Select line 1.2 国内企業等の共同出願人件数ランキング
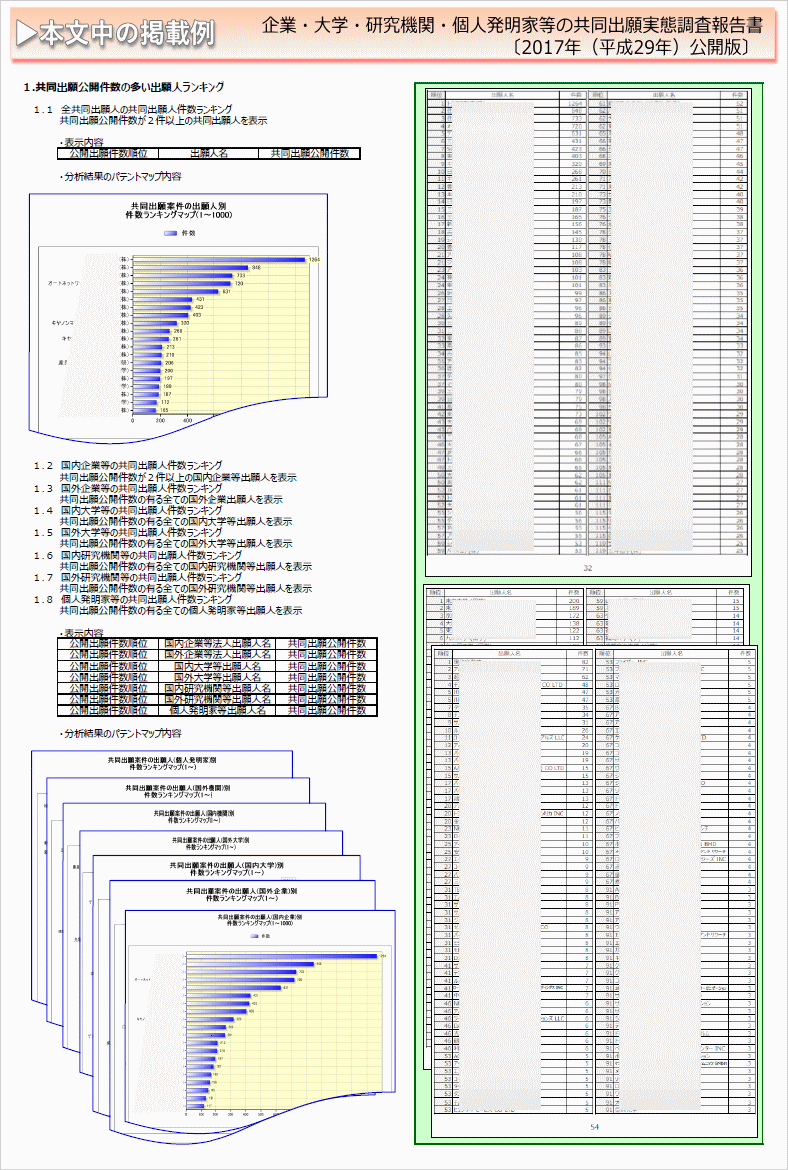The image size is (788, 1170). pyautogui.click(x=128, y=466)
